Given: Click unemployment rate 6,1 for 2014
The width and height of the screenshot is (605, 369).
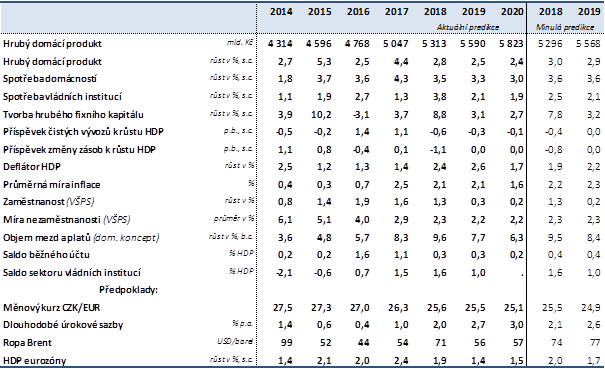Looking at the screenshot, I should coord(285,220).
